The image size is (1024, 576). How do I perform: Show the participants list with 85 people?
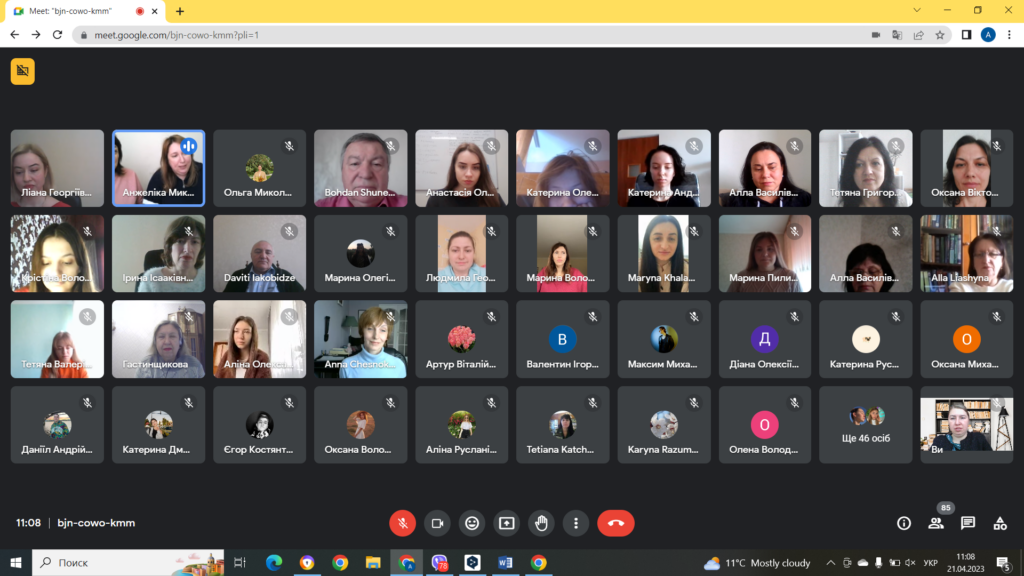point(936,523)
